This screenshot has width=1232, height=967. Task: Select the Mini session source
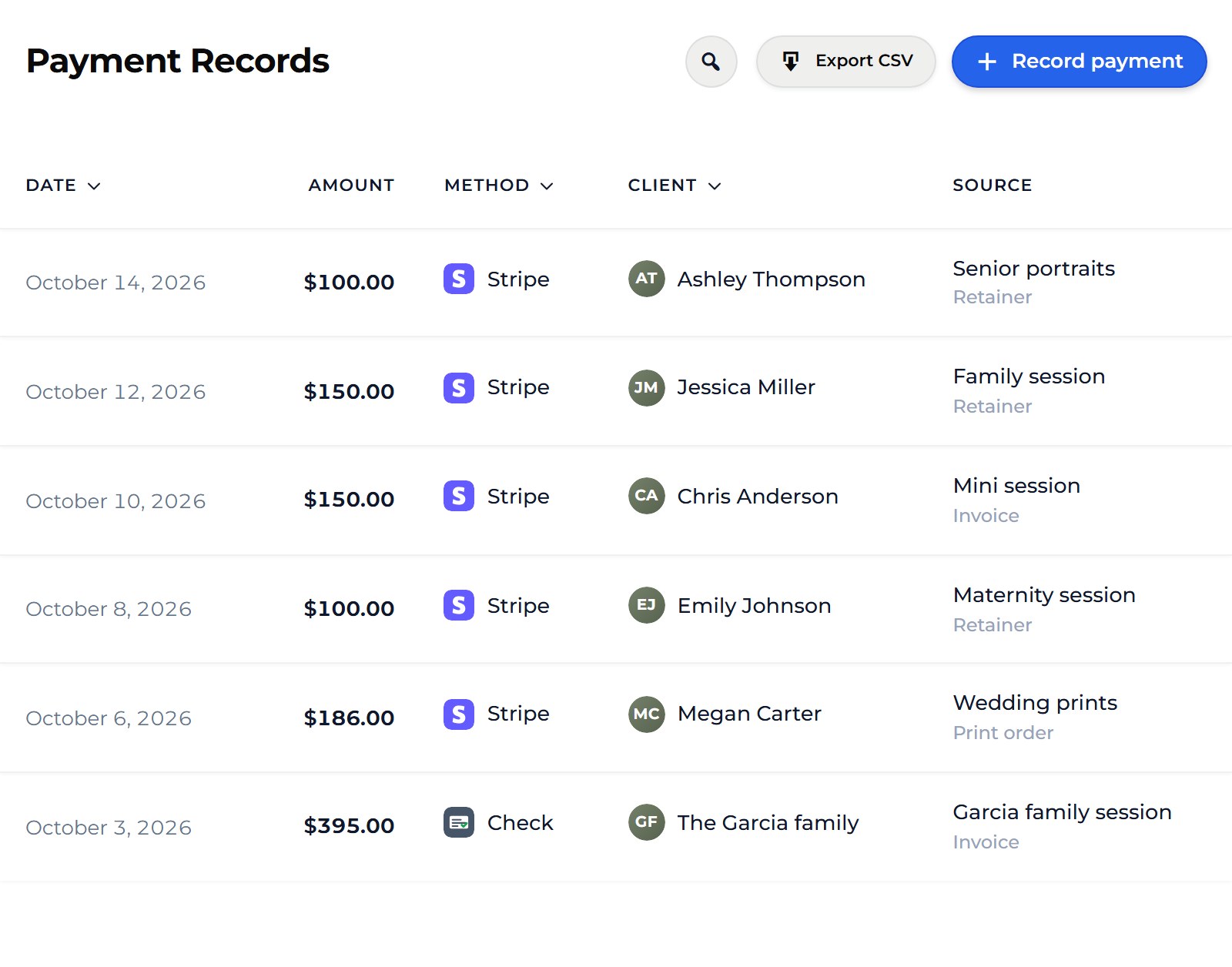coord(1016,486)
